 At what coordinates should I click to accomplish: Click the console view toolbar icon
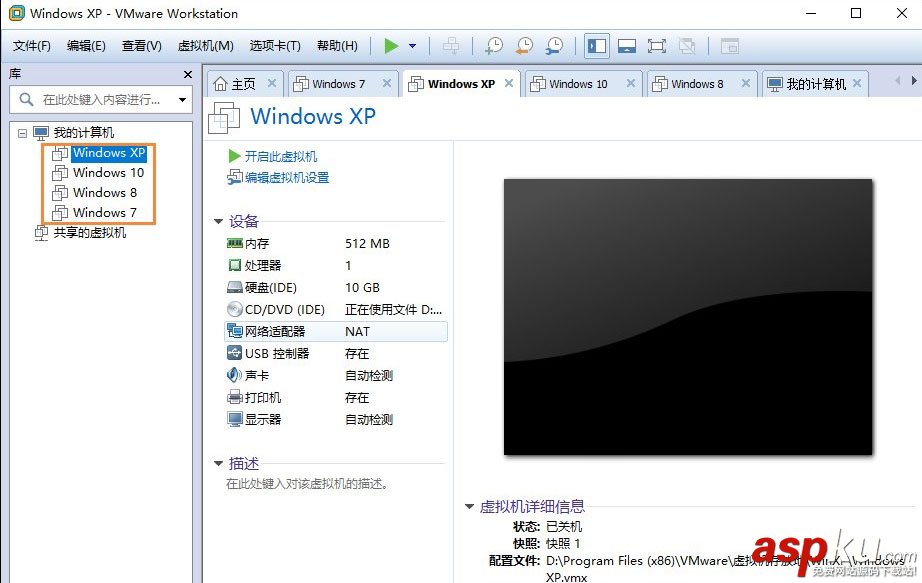(730, 46)
